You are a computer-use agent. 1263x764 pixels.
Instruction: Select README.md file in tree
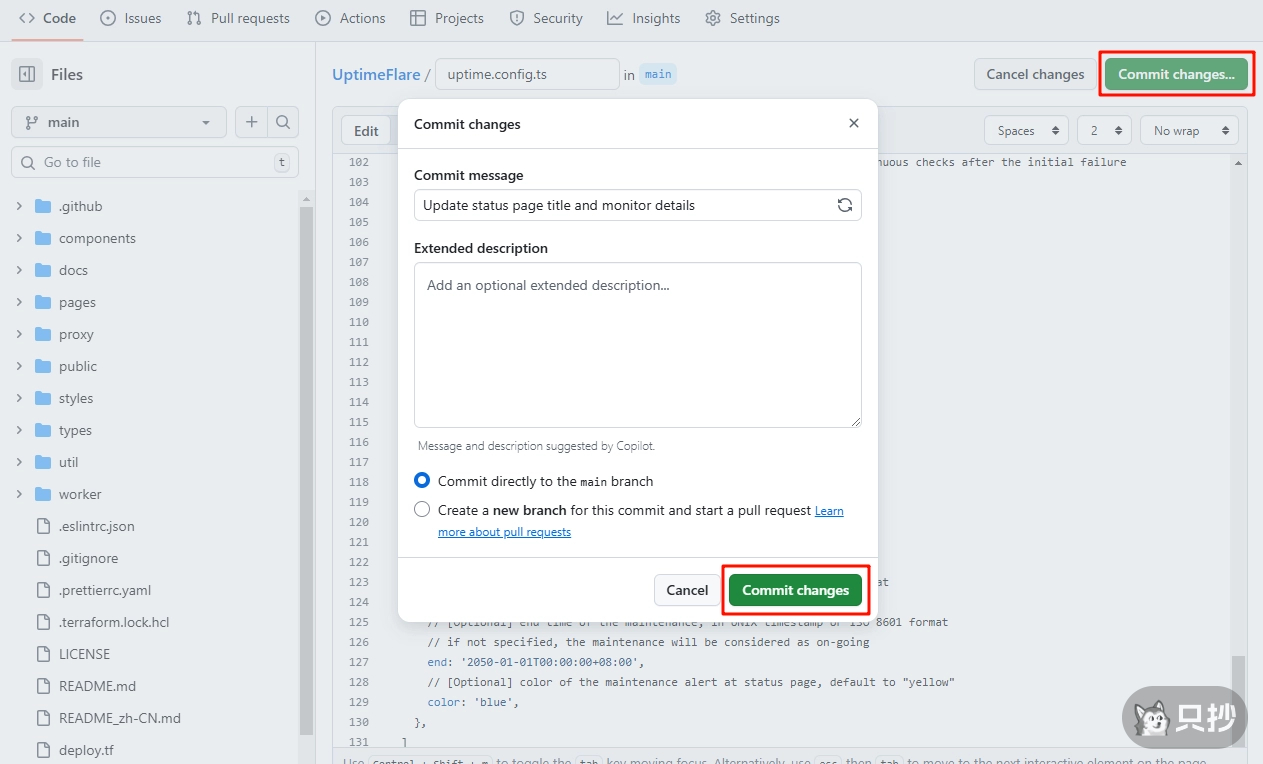(96, 686)
